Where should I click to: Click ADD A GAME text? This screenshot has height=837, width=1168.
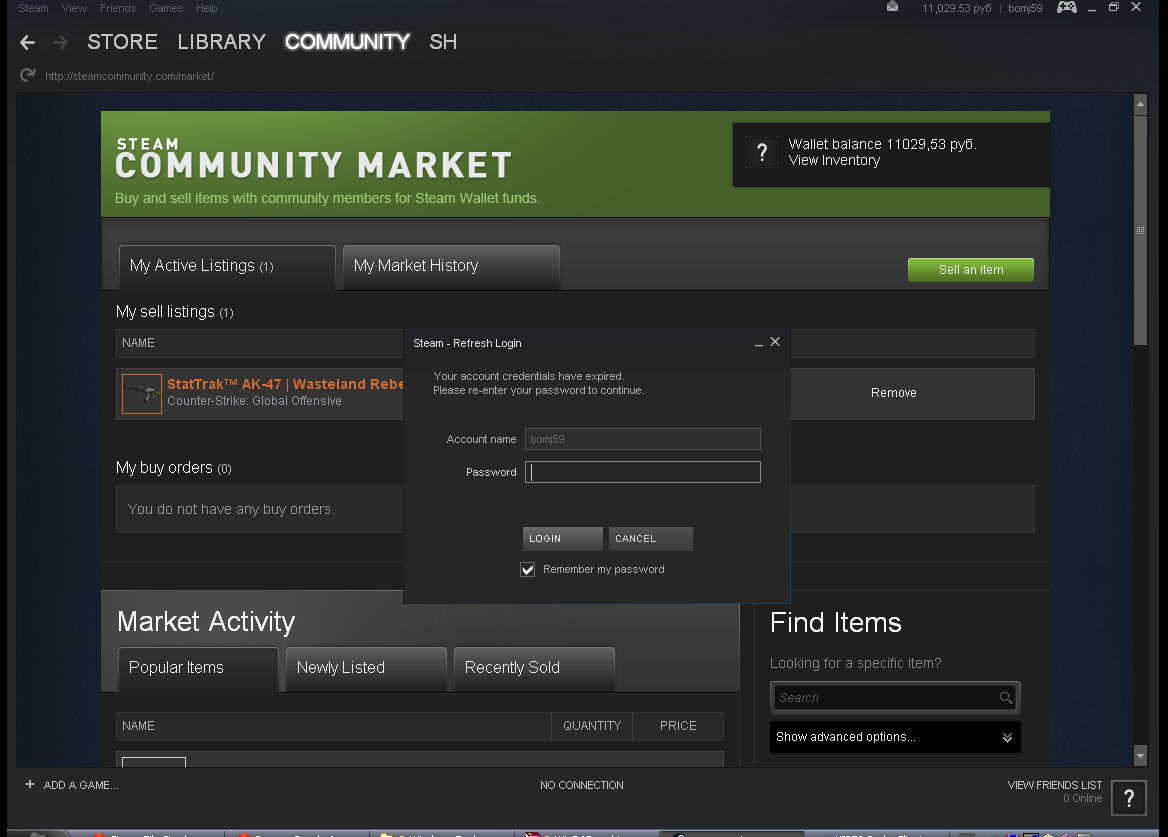point(81,785)
